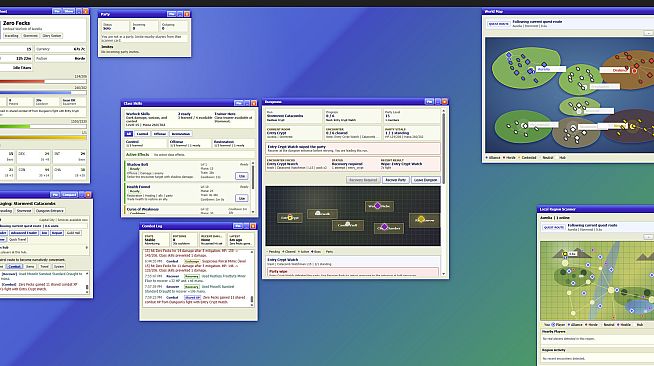Select the lower purple diamond dungeon room node
Image resolution: width=654 pixels, height=366 pixels.
pyautogui.click(x=385, y=228)
